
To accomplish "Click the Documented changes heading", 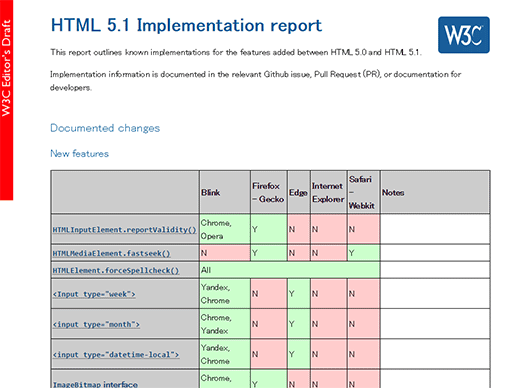I will pyautogui.click(x=105, y=128).
